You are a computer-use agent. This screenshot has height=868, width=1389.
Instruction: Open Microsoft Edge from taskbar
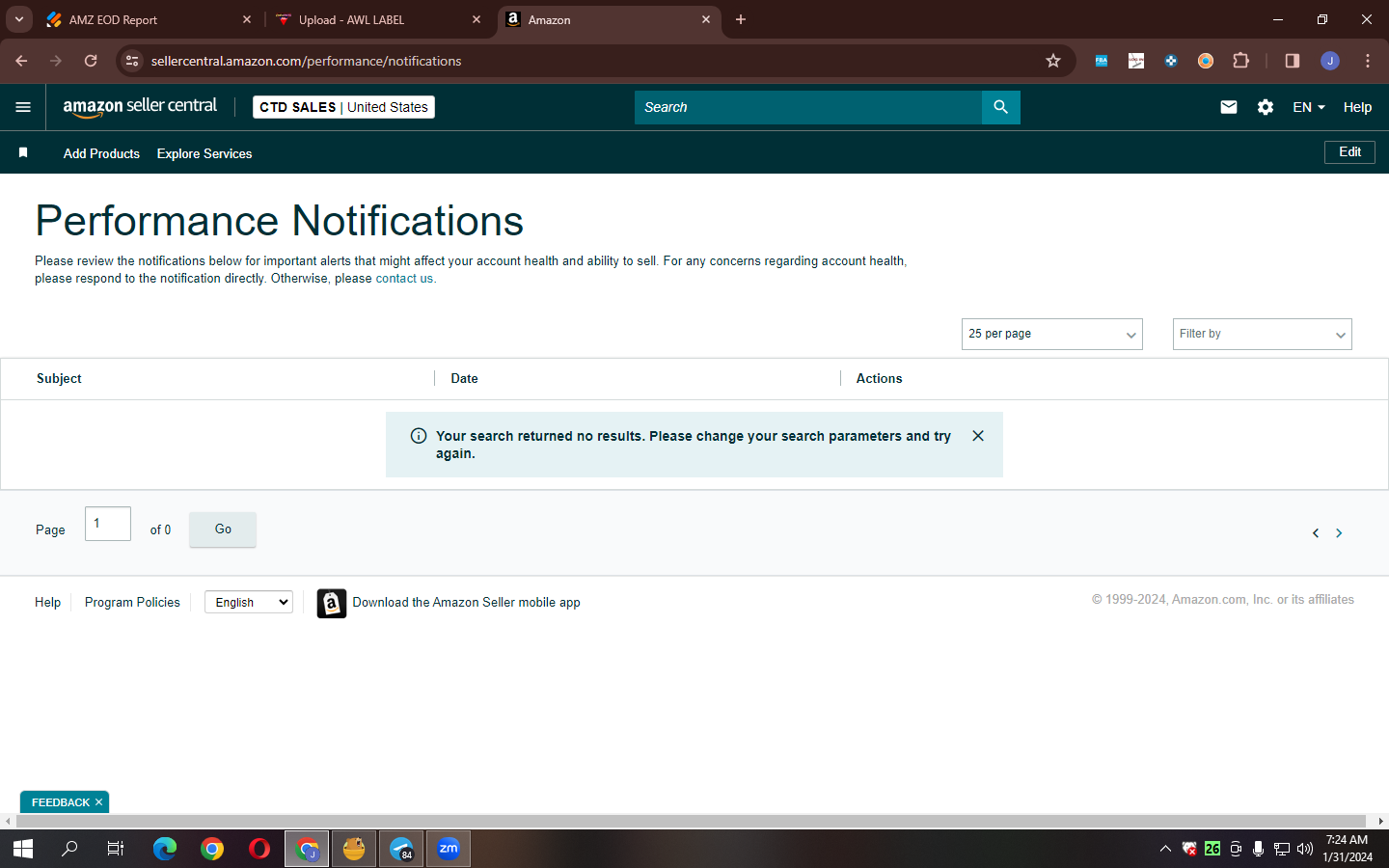[x=165, y=849]
